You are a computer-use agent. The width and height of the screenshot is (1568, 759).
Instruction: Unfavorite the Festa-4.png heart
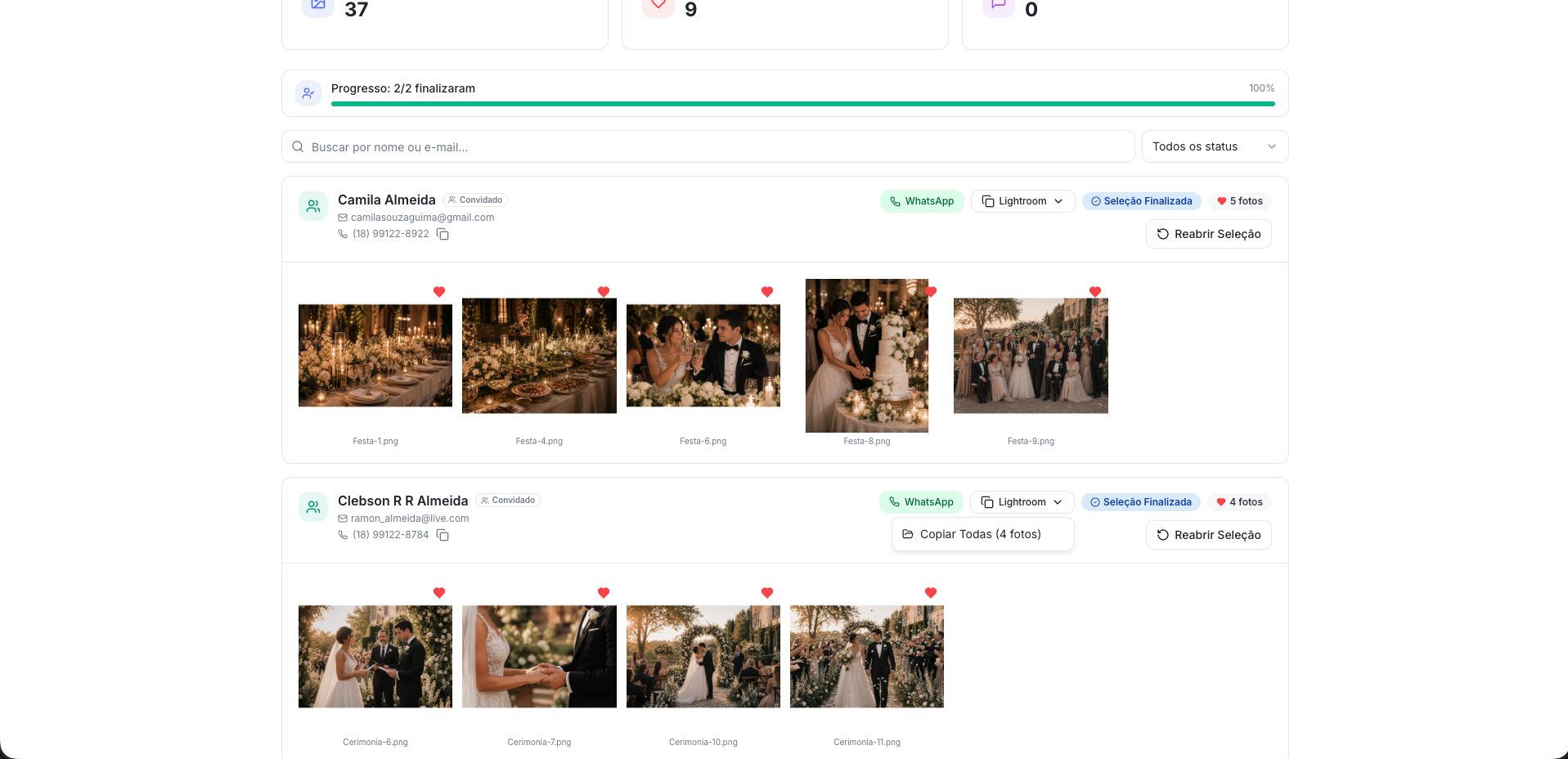pos(604,292)
